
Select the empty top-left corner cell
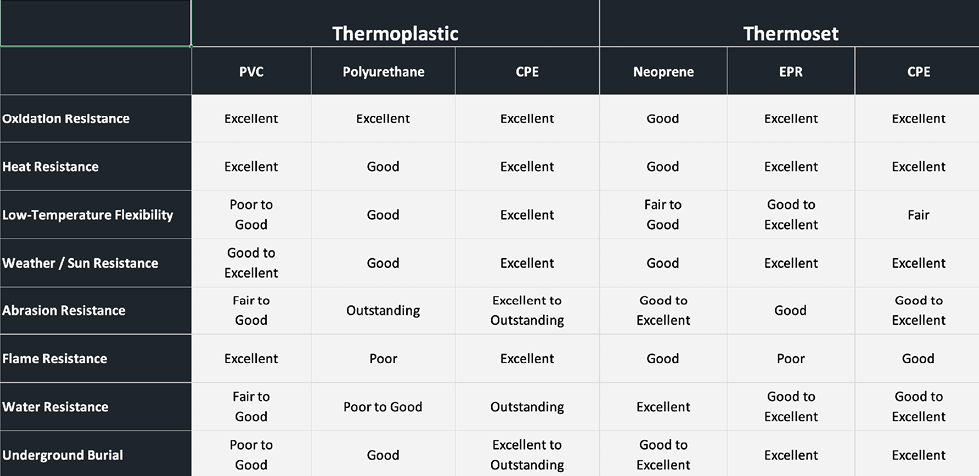[x=96, y=23]
